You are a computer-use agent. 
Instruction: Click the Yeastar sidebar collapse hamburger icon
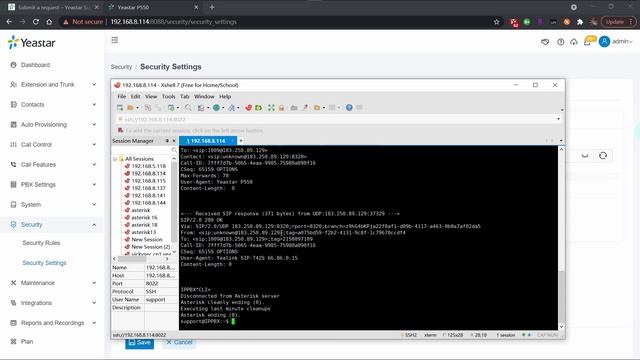[x=115, y=40]
